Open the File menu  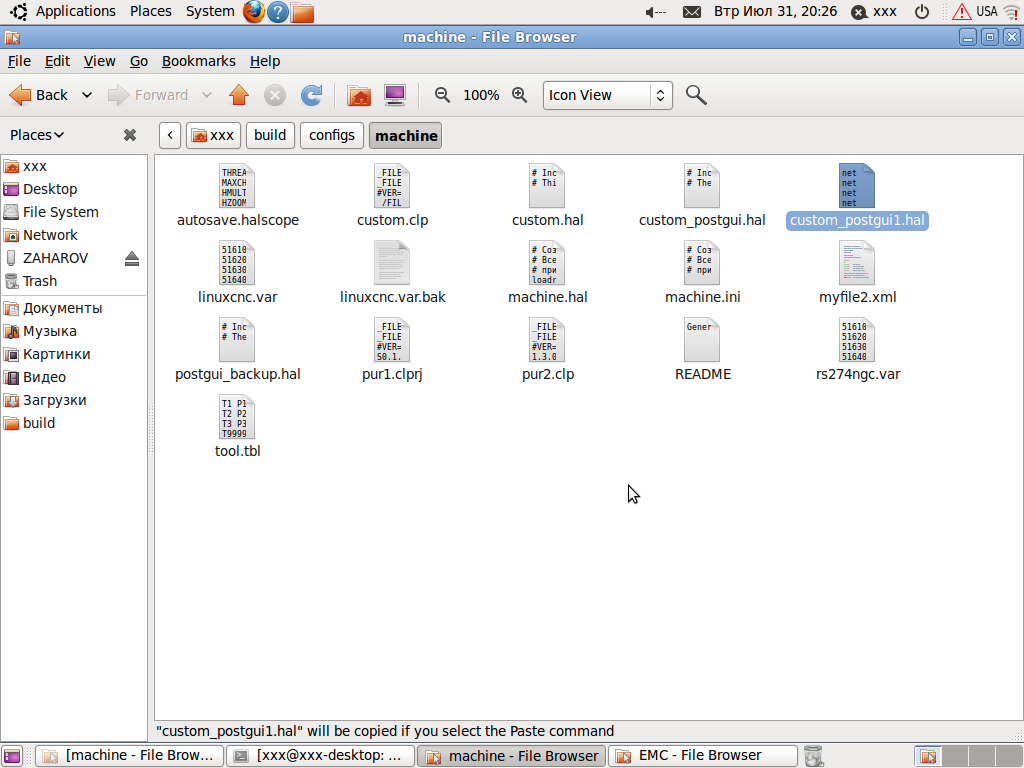pos(20,61)
